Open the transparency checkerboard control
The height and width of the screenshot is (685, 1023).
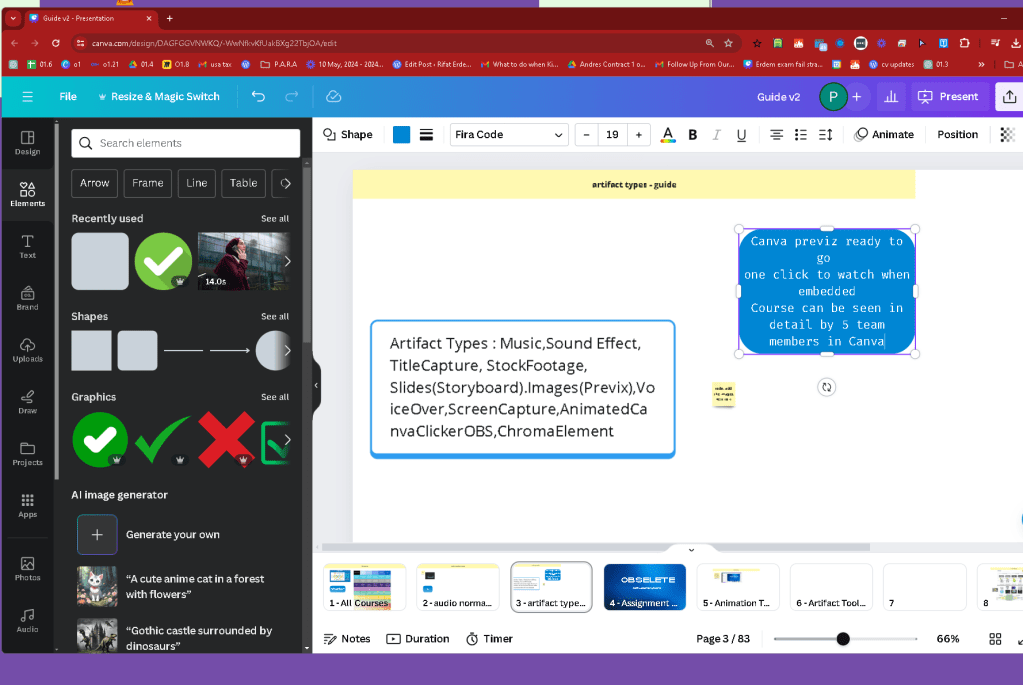[1007, 134]
